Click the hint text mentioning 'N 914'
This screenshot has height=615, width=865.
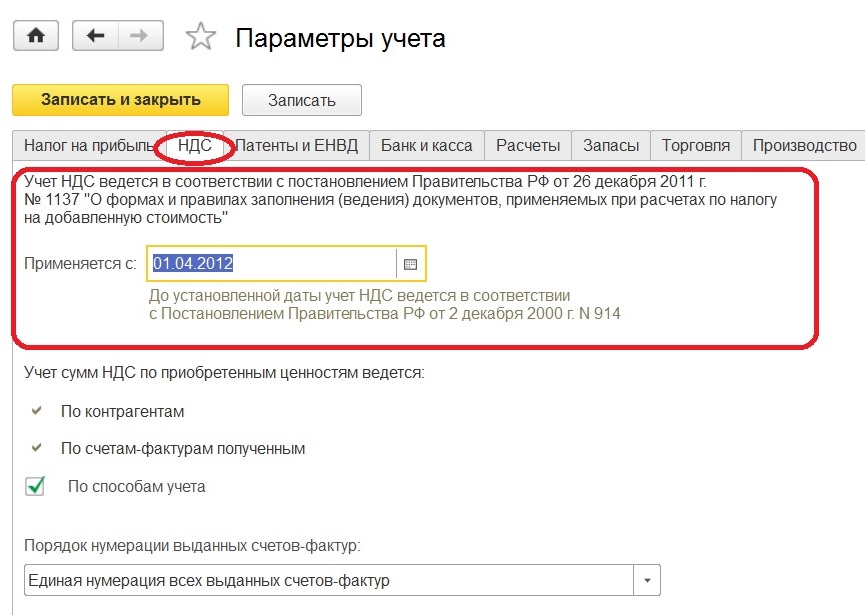coord(385,305)
